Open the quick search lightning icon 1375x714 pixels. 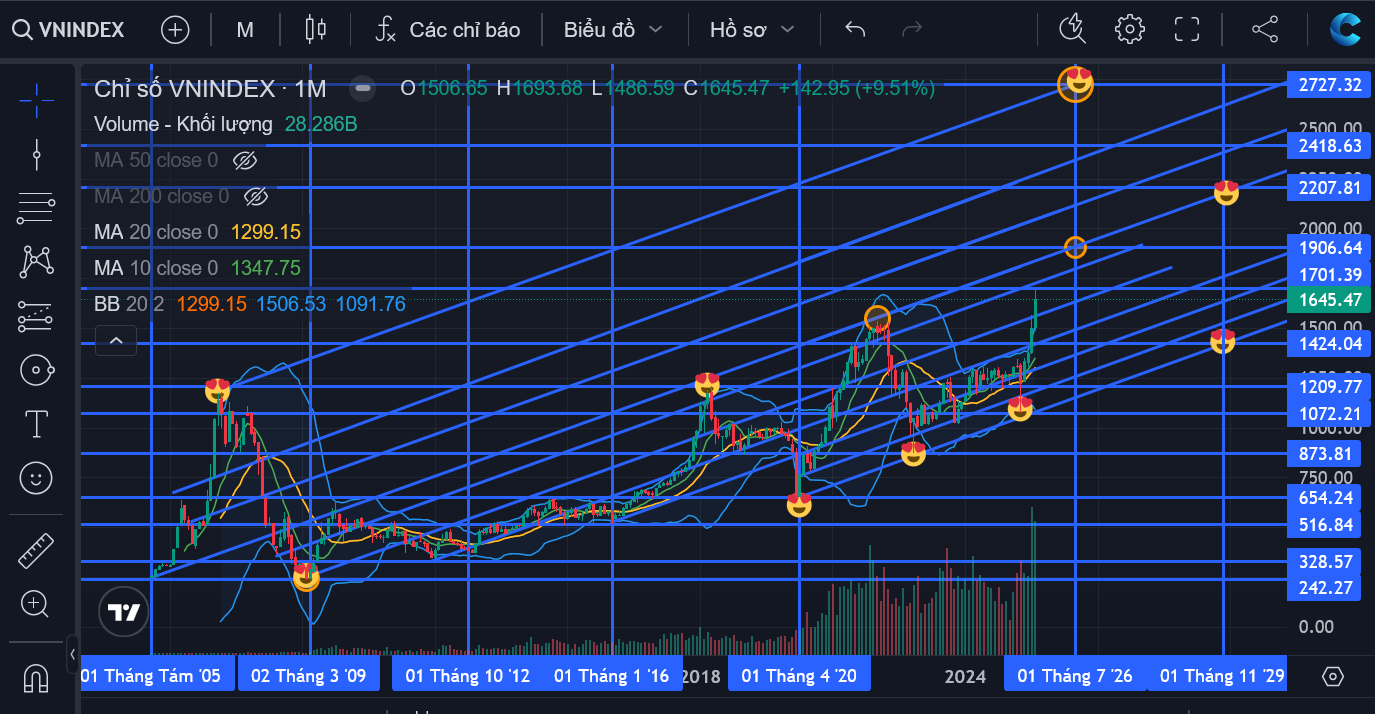[x=1073, y=29]
